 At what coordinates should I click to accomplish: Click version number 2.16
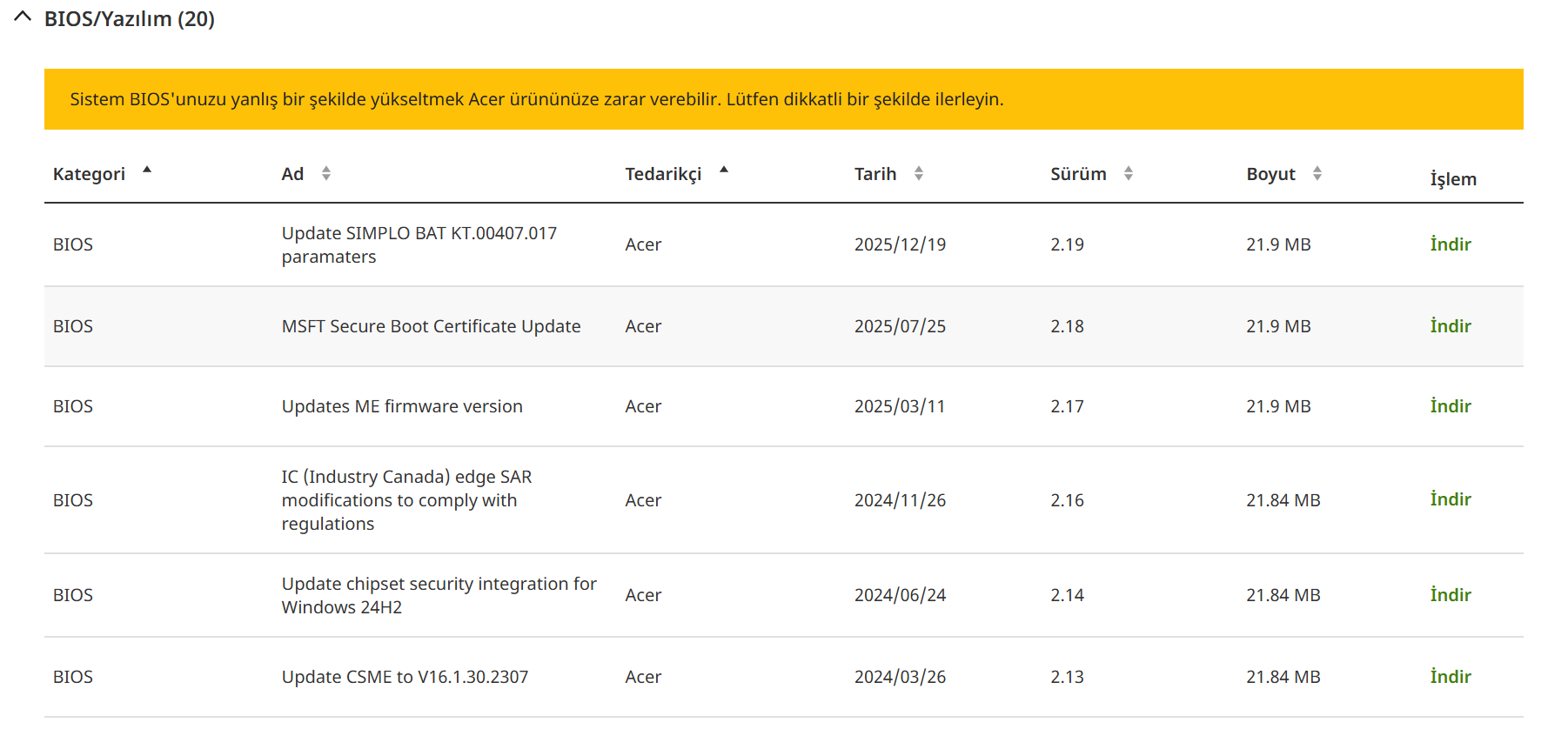1067,500
